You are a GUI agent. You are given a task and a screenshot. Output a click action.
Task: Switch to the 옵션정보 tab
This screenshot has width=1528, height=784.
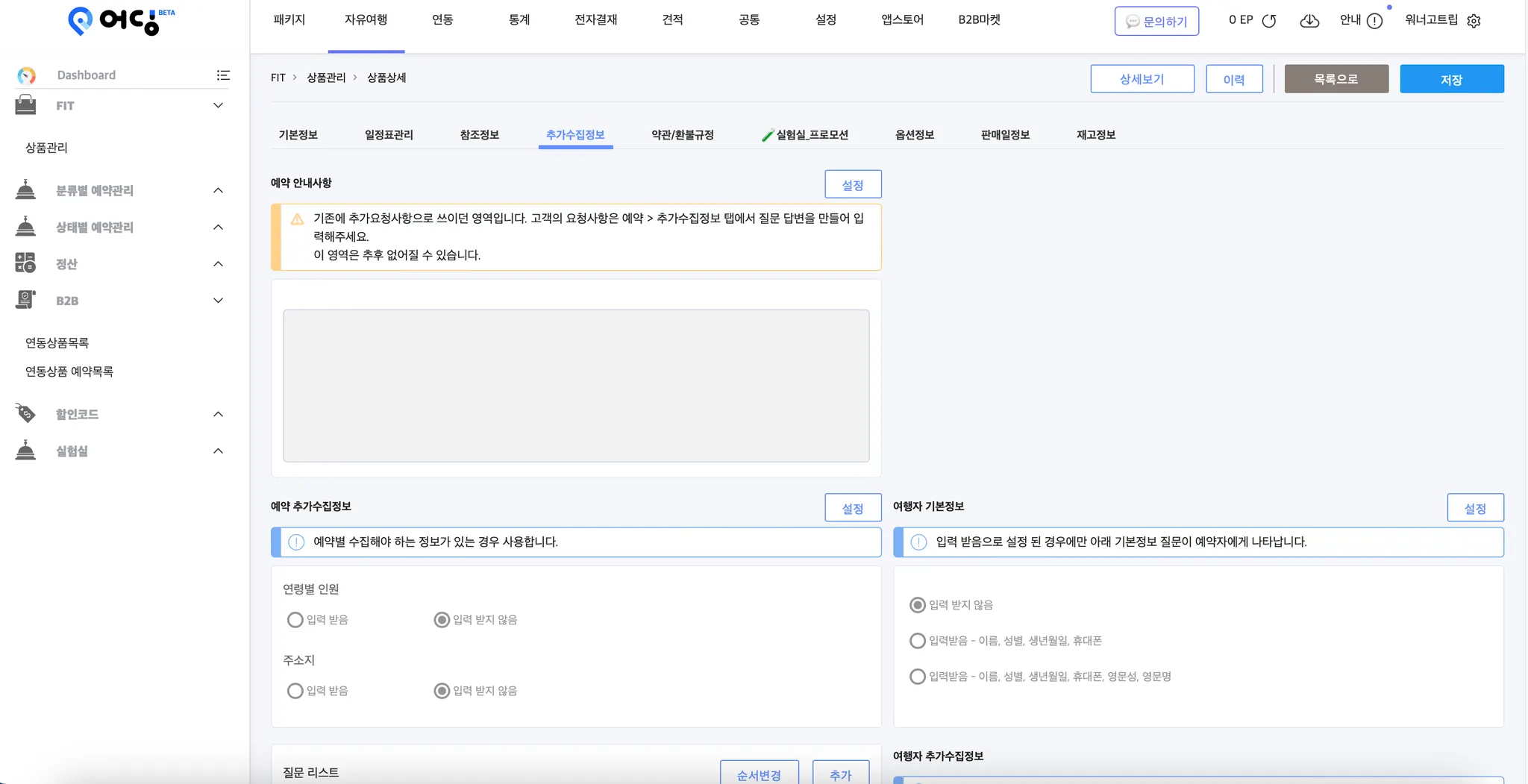pos(915,135)
